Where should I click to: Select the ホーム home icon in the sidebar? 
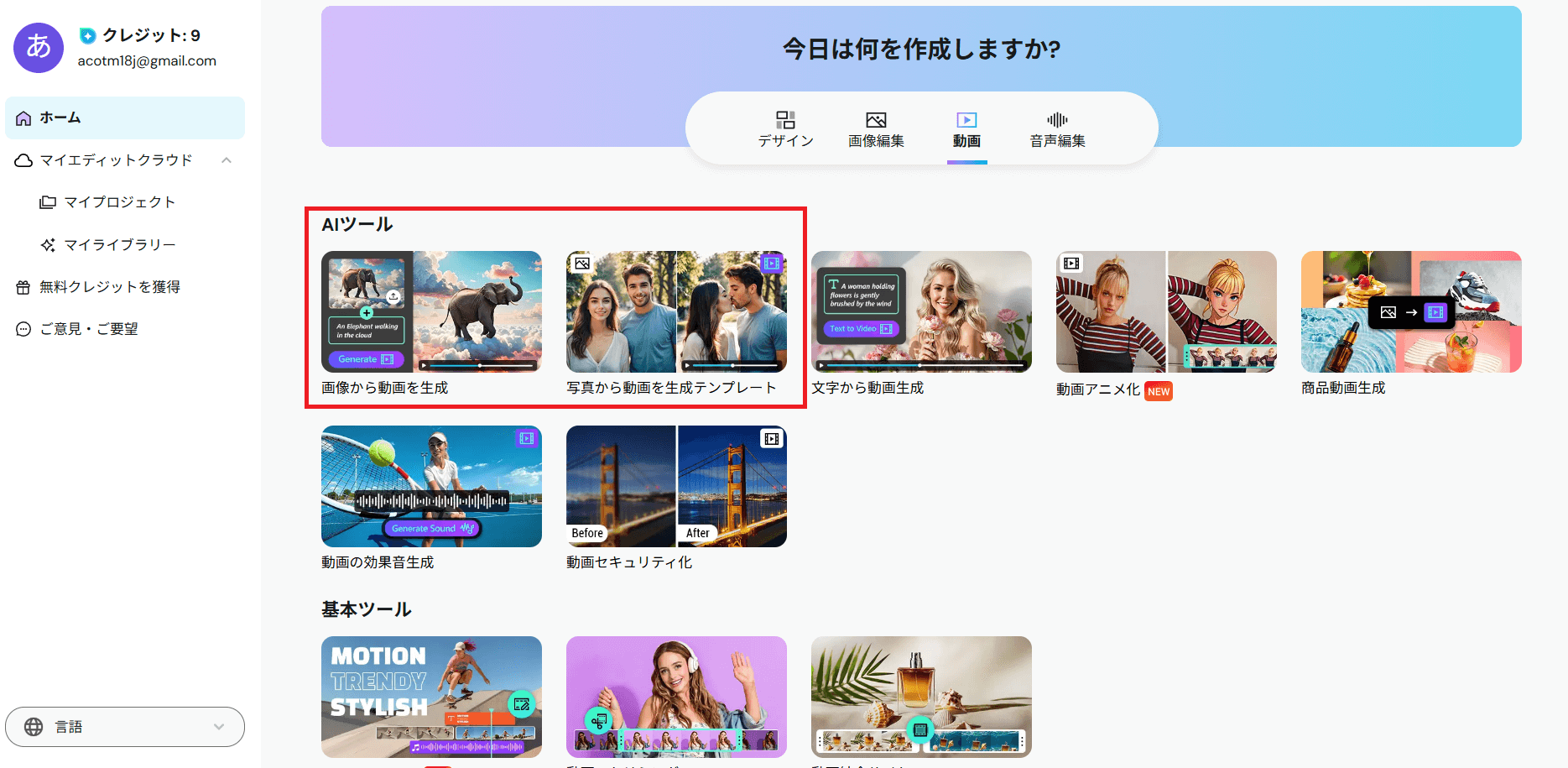tap(25, 118)
